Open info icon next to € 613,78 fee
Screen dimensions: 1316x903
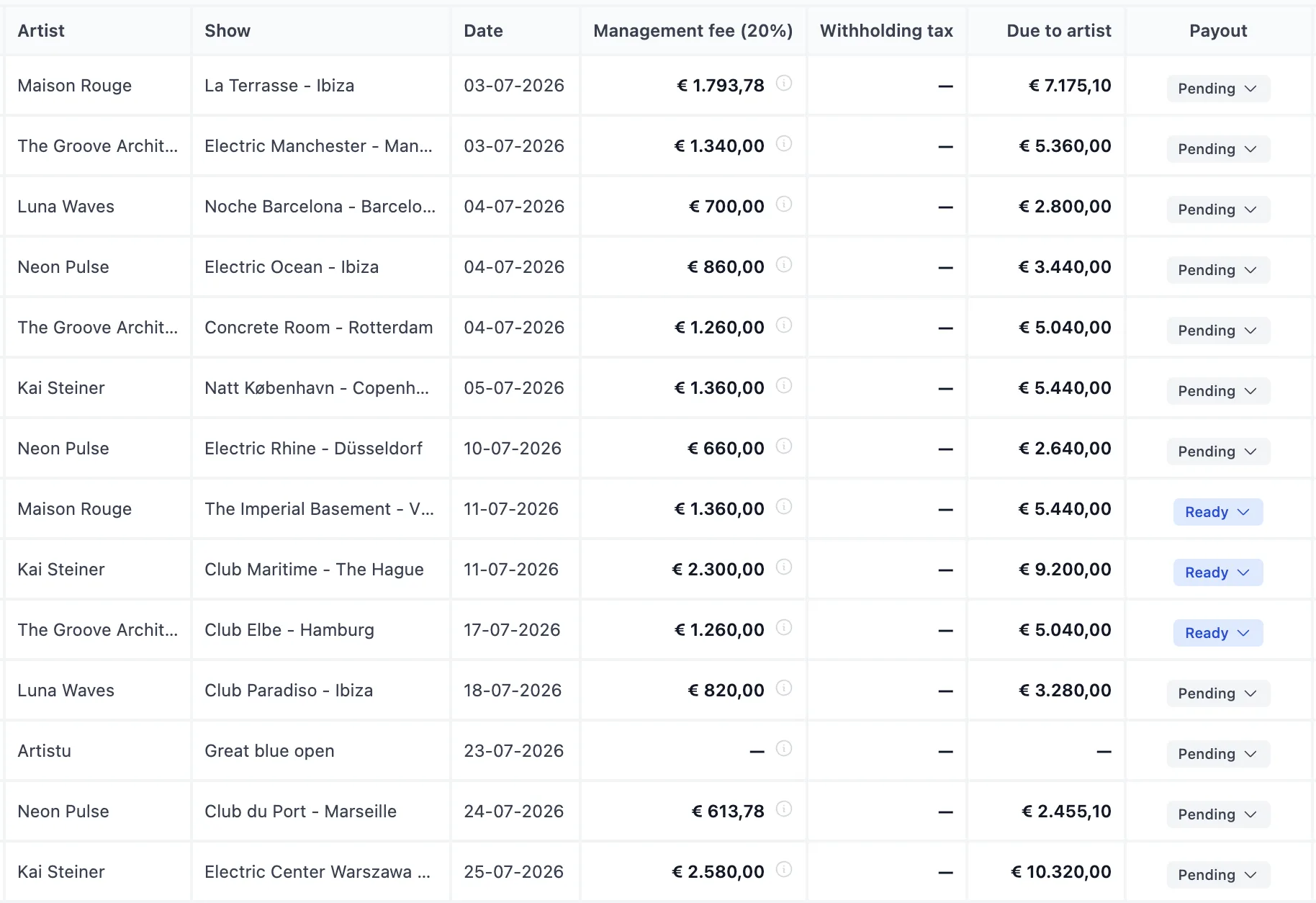point(784,809)
